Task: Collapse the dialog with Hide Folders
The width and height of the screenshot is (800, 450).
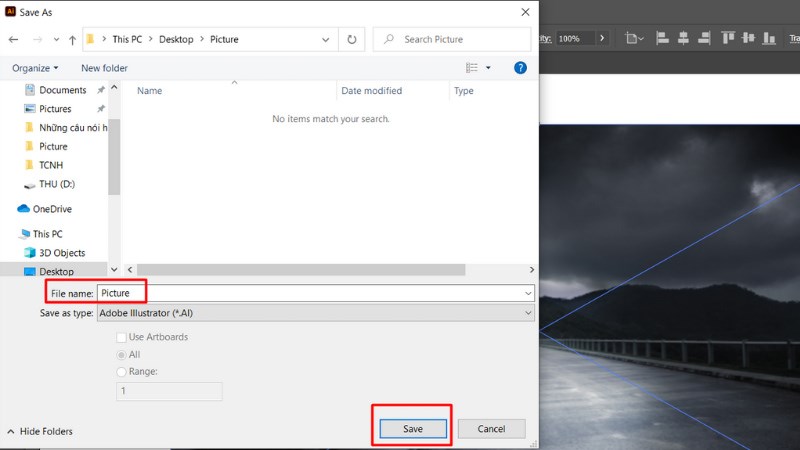Action: 40,431
